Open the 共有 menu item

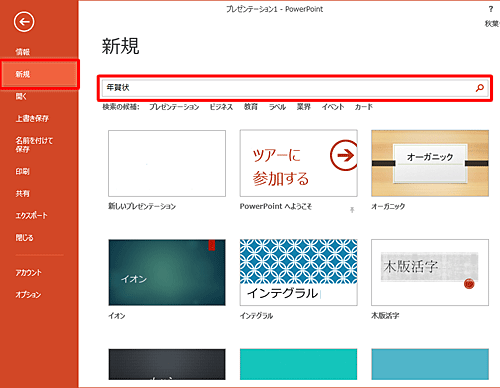tap(22, 193)
